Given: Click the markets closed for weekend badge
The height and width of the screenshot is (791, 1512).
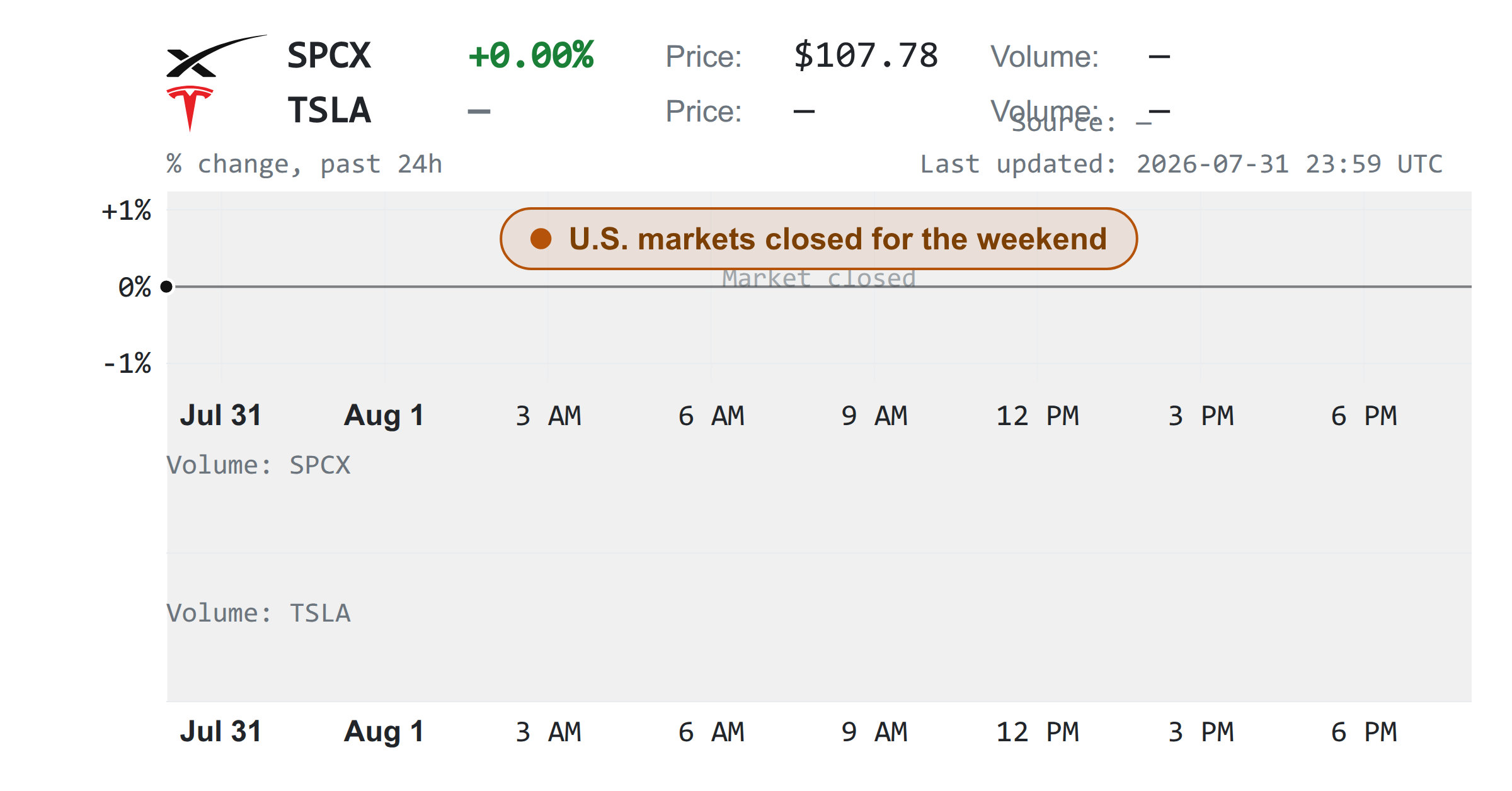Looking at the screenshot, I should point(818,239).
